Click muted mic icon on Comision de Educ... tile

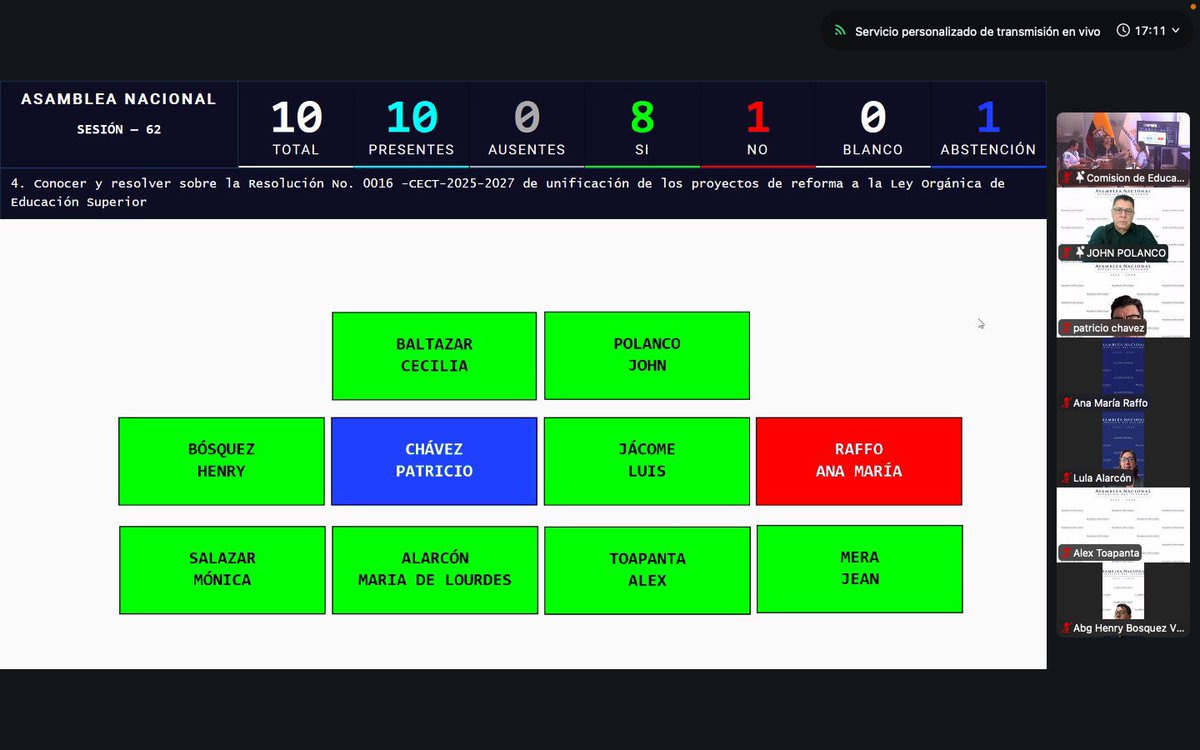tap(1067, 178)
